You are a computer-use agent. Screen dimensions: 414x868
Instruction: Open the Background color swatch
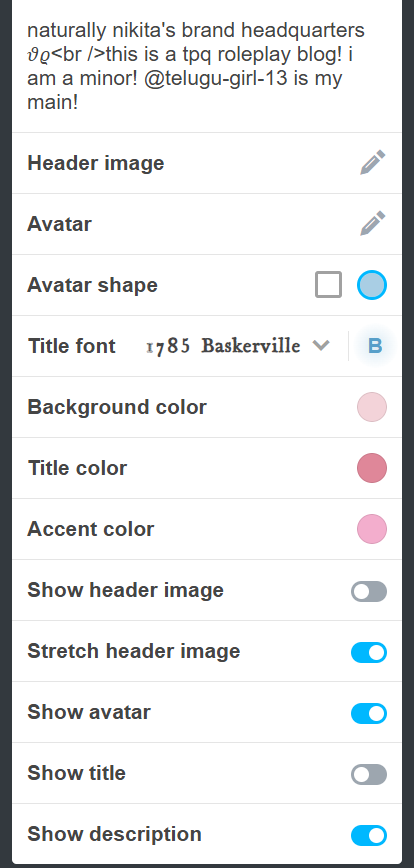pyautogui.click(x=371, y=407)
